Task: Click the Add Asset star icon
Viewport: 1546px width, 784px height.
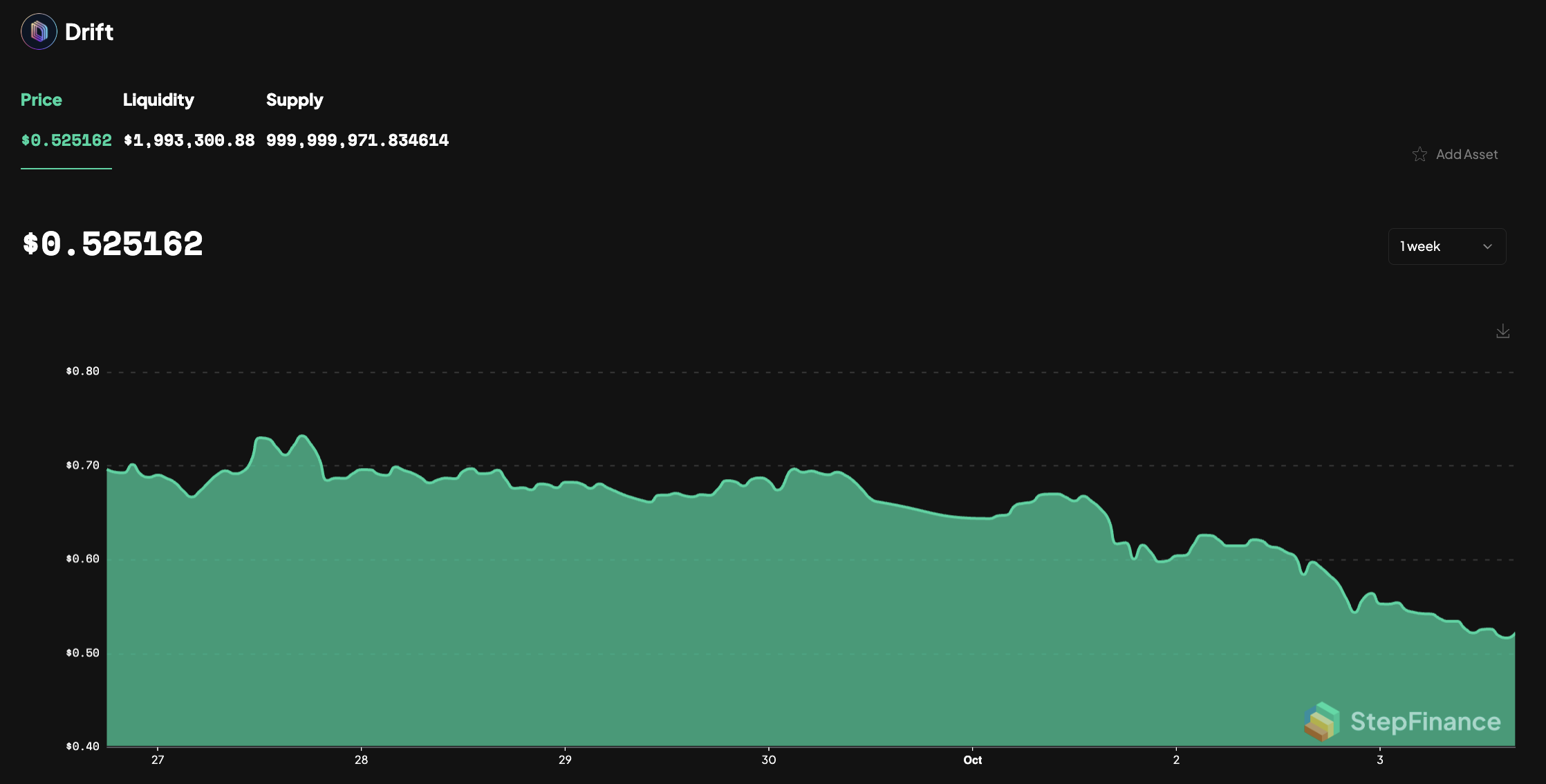Action: (x=1419, y=154)
